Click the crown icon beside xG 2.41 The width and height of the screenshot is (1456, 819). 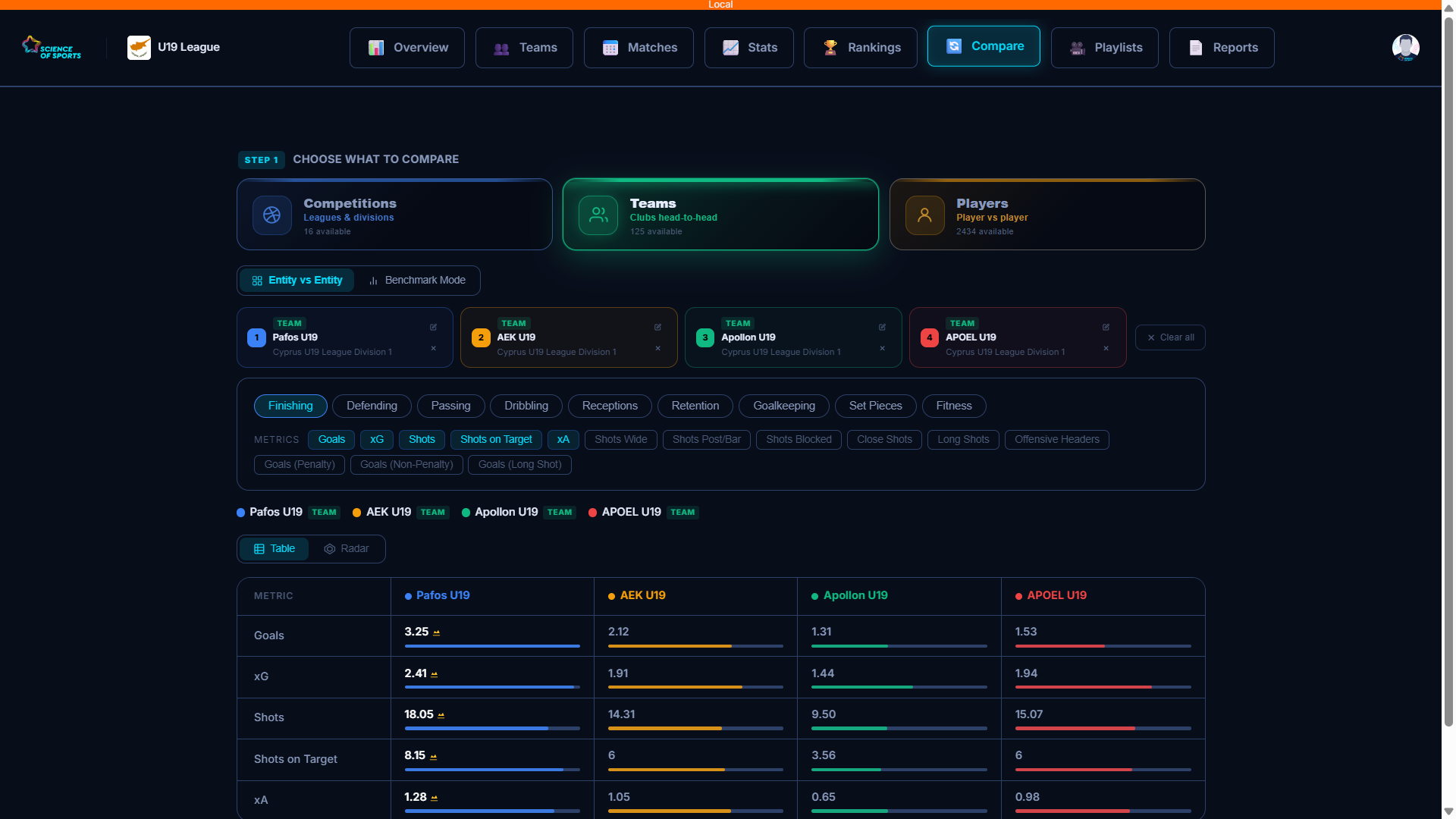pyautogui.click(x=434, y=674)
